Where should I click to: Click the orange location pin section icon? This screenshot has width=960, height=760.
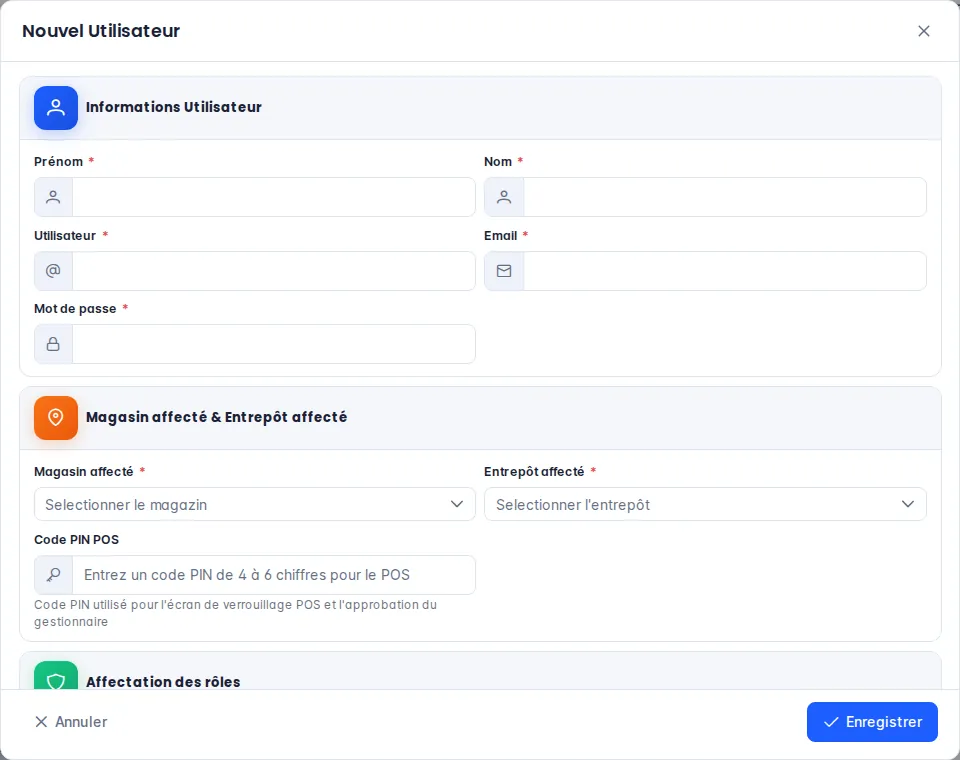(x=56, y=418)
